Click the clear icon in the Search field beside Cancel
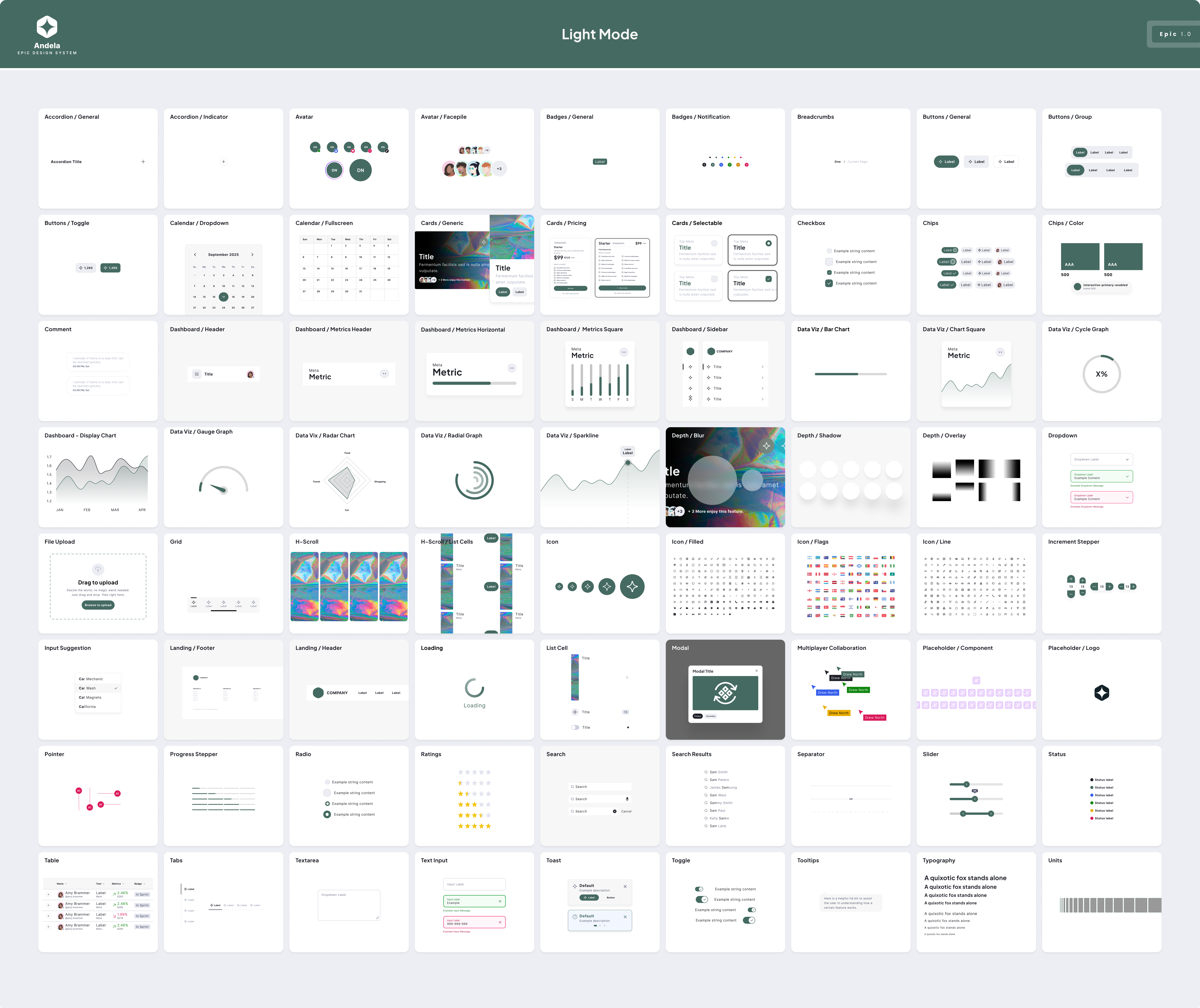This screenshot has width=1200, height=1008. coord(615,812)
